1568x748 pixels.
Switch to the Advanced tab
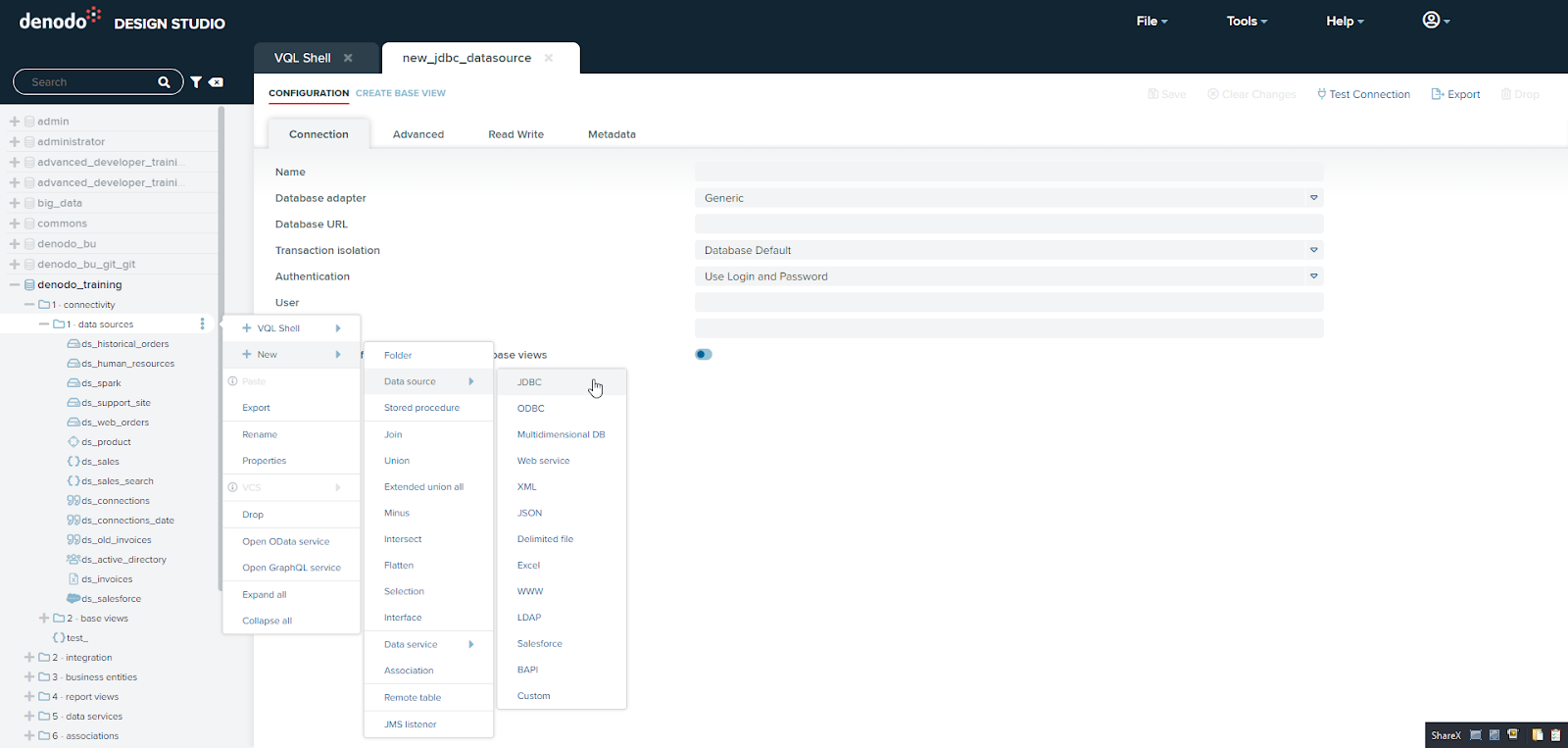pos(418,134)
